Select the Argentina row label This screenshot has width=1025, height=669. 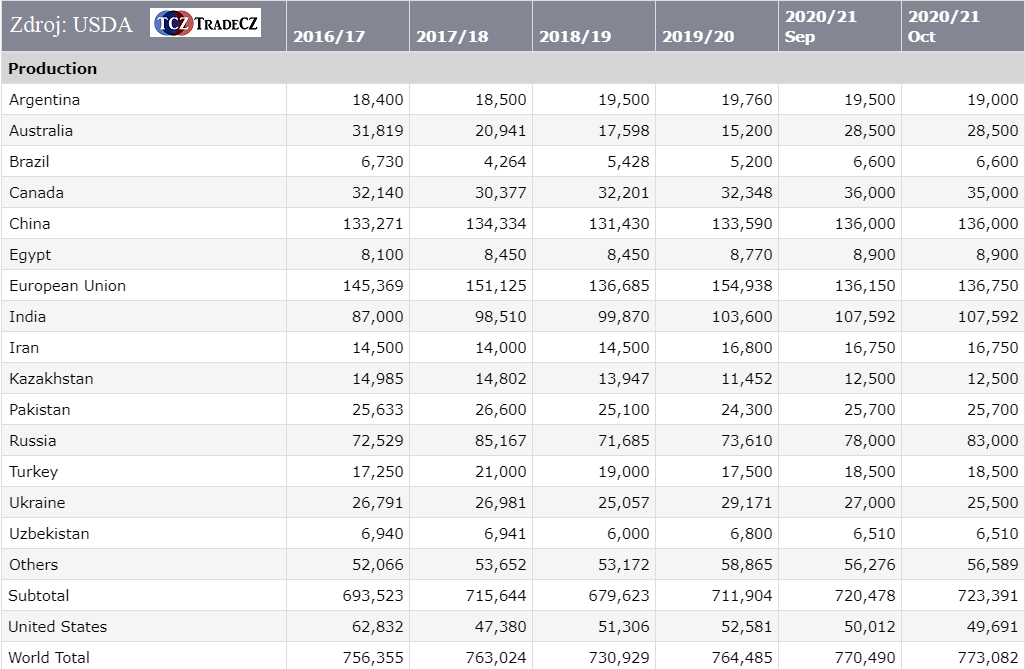pyautogui.click(x=44, y=100)
